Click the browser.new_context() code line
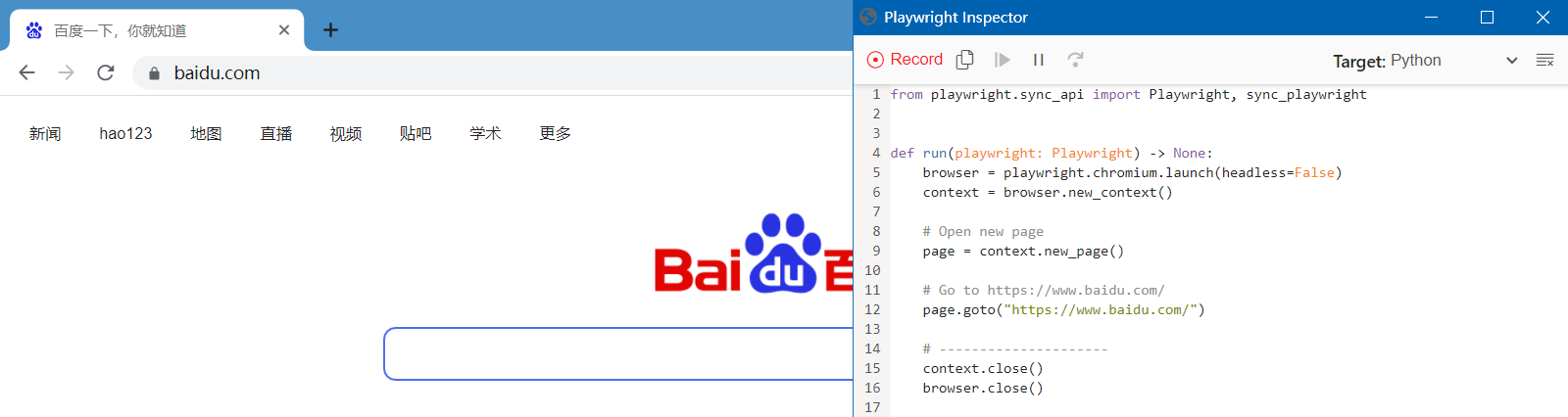Viewport: 1568px width, 417px height. pyautogui.click(x=1048, y=193)
